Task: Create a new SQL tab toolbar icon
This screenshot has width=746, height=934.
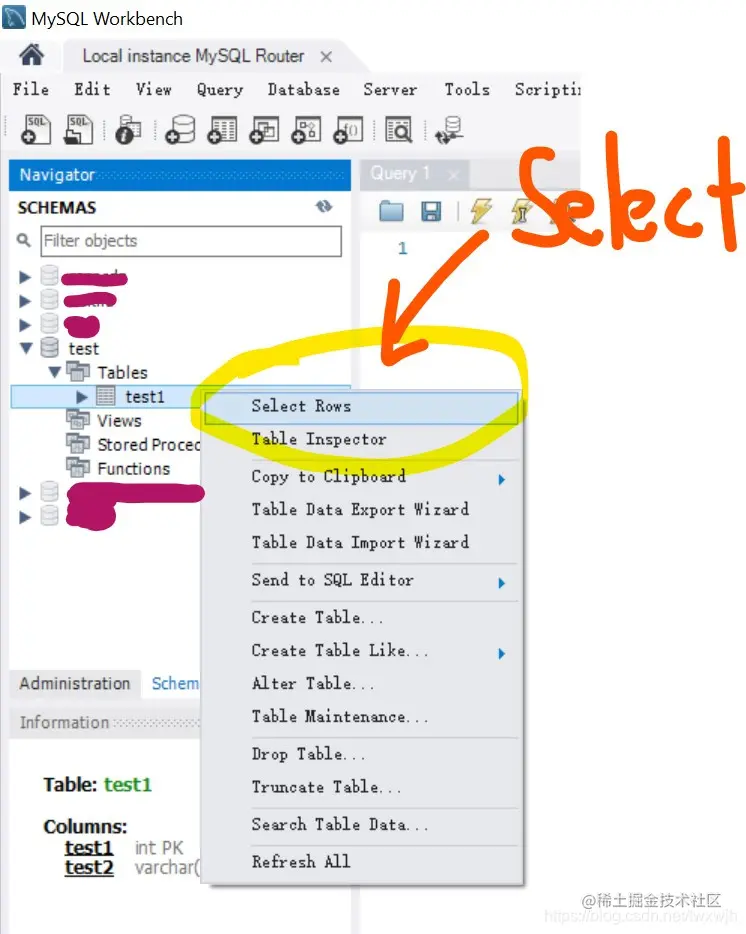Action: (x=36, y=129)
